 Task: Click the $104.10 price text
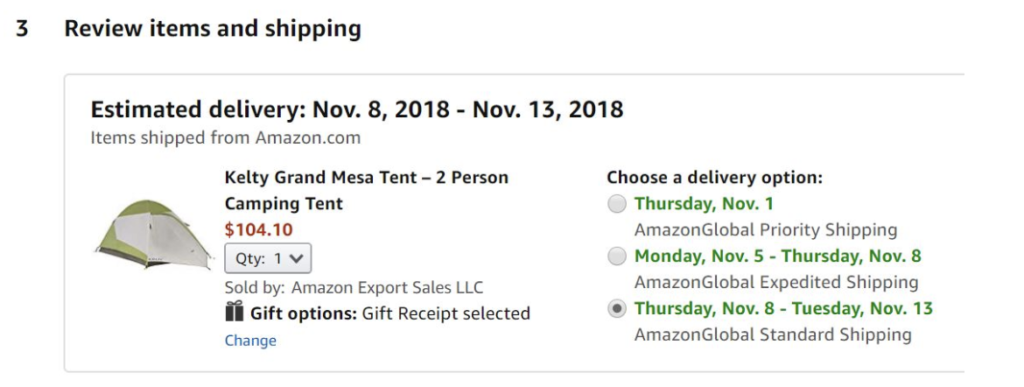[259, 230]
